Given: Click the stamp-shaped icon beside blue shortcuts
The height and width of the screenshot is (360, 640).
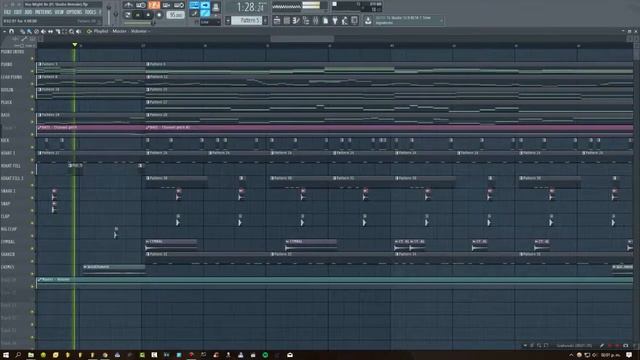Looking at the screenshot, I should [x=216, y=7].
